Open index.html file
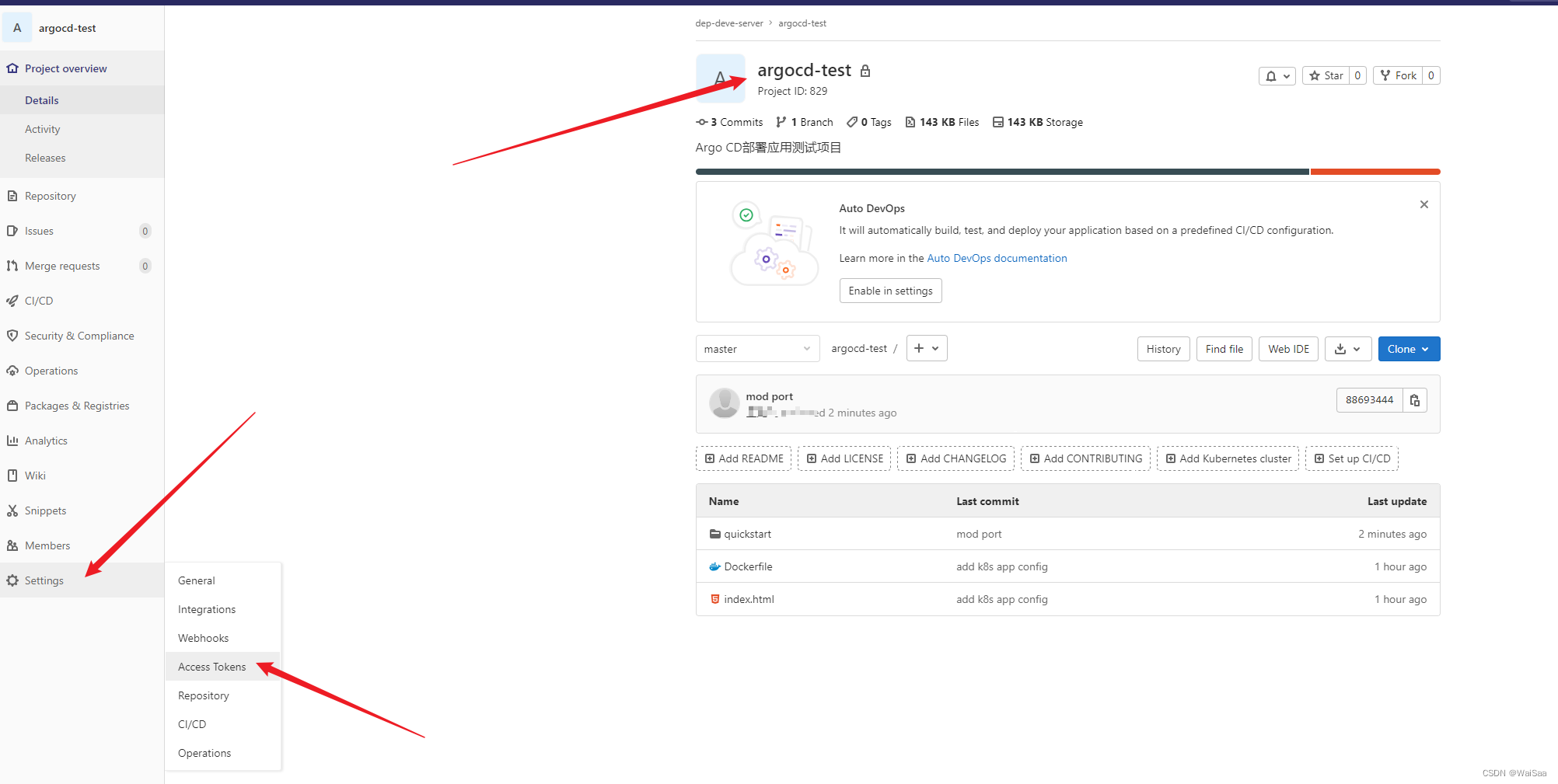 tap(749, 599)
